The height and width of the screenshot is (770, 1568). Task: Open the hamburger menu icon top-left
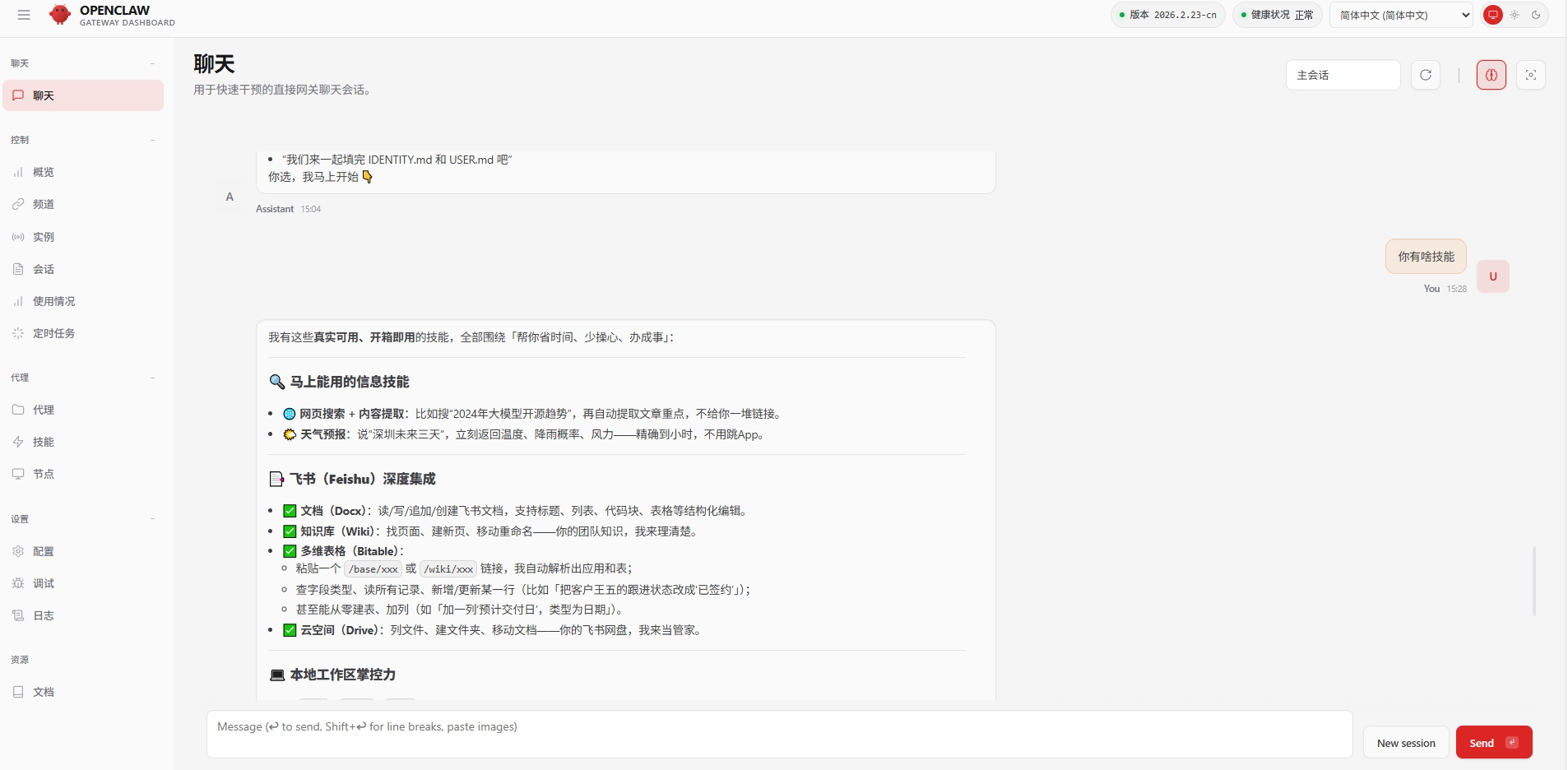tap(24, 15)
